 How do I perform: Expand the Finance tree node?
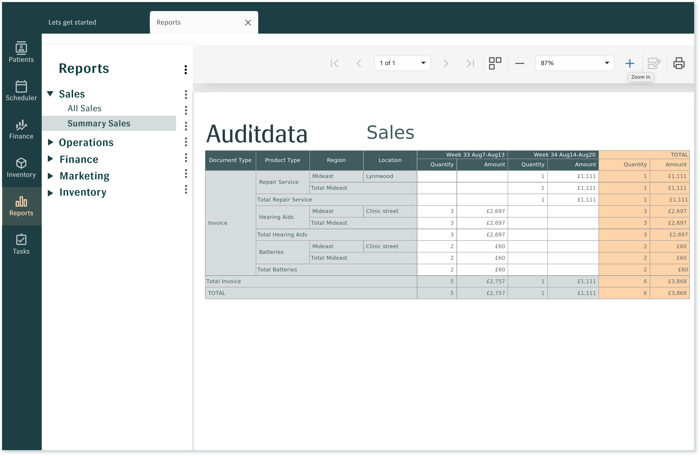(50, 159)
